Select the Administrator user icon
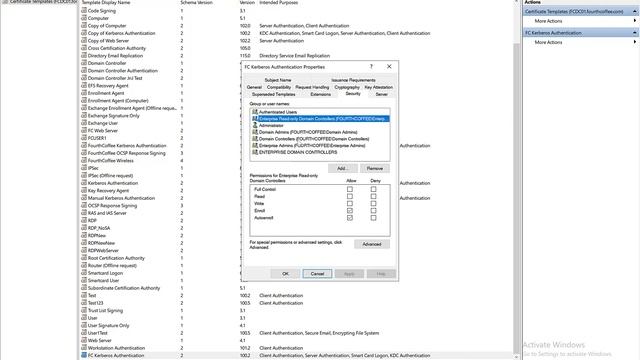Screen dimensions: 640x360 coord(255,125)
